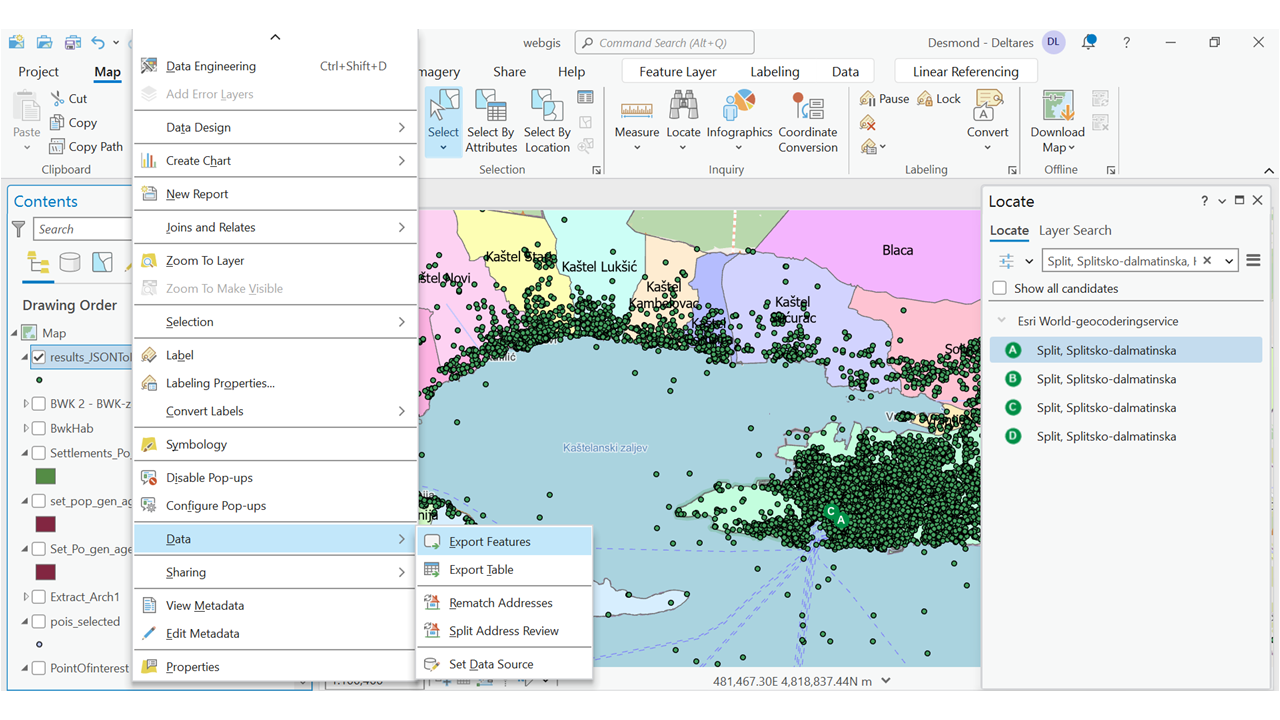Click set_pop_gen_ag maroon symbol swatch
The image size is (1280, 720).
coord(46,524)
